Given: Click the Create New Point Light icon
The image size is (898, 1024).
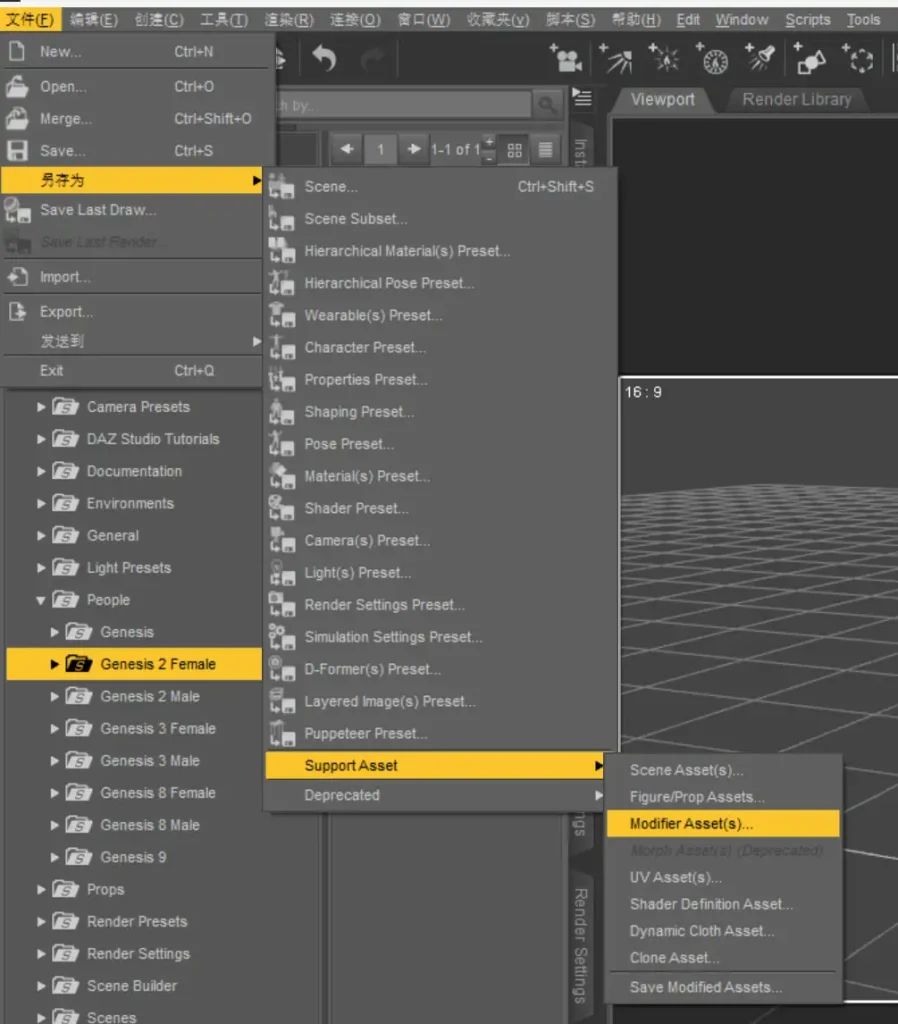Looking at the screenshot, I should tap(664, 59).
